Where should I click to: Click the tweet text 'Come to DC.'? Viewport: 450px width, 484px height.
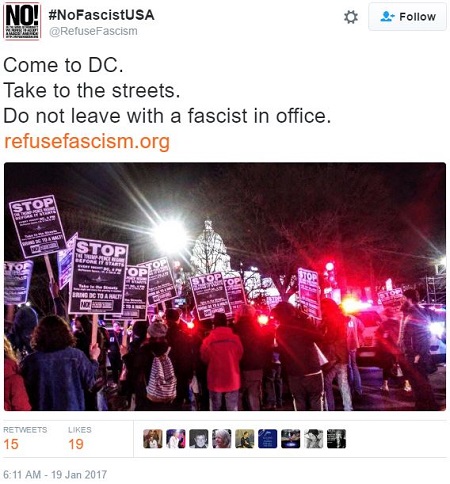(63, 65)
